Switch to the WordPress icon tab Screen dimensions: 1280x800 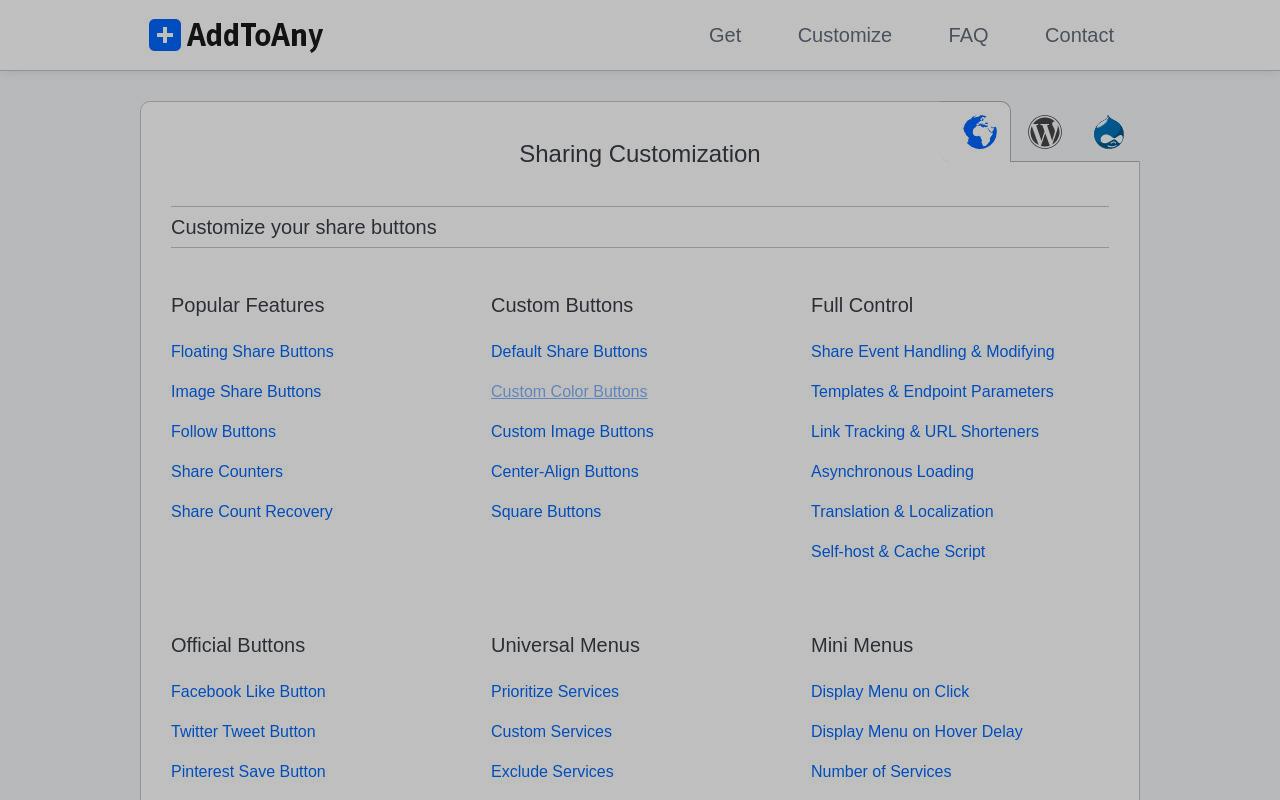point(1045,132)
